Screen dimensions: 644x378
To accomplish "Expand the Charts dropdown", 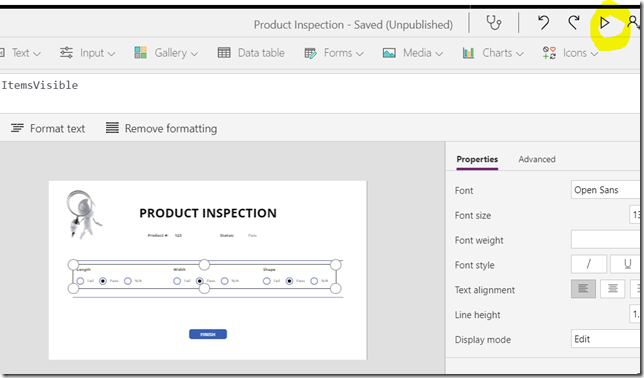I will tap(493, 53).
